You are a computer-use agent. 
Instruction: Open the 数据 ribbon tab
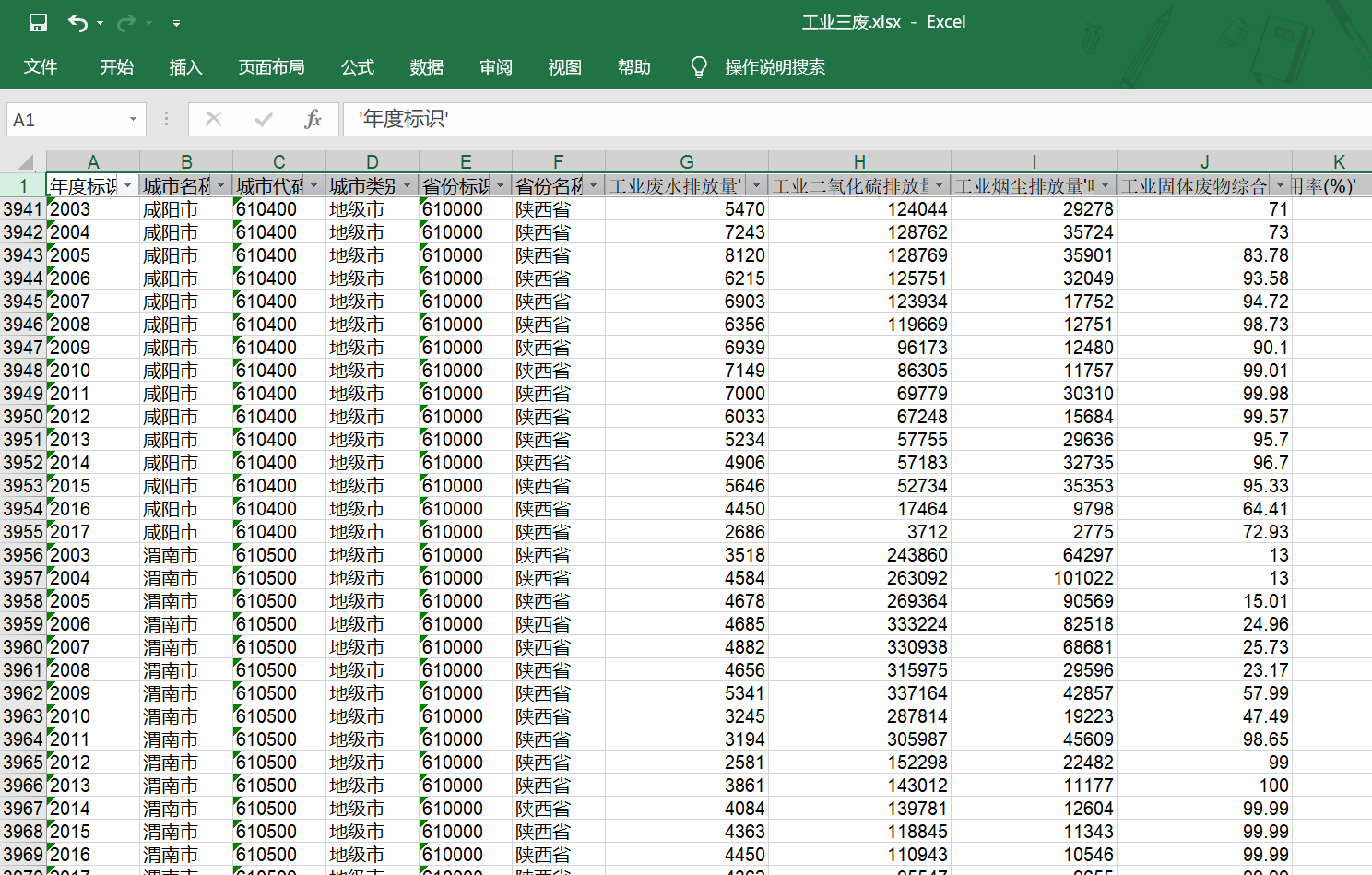(426, 67)
